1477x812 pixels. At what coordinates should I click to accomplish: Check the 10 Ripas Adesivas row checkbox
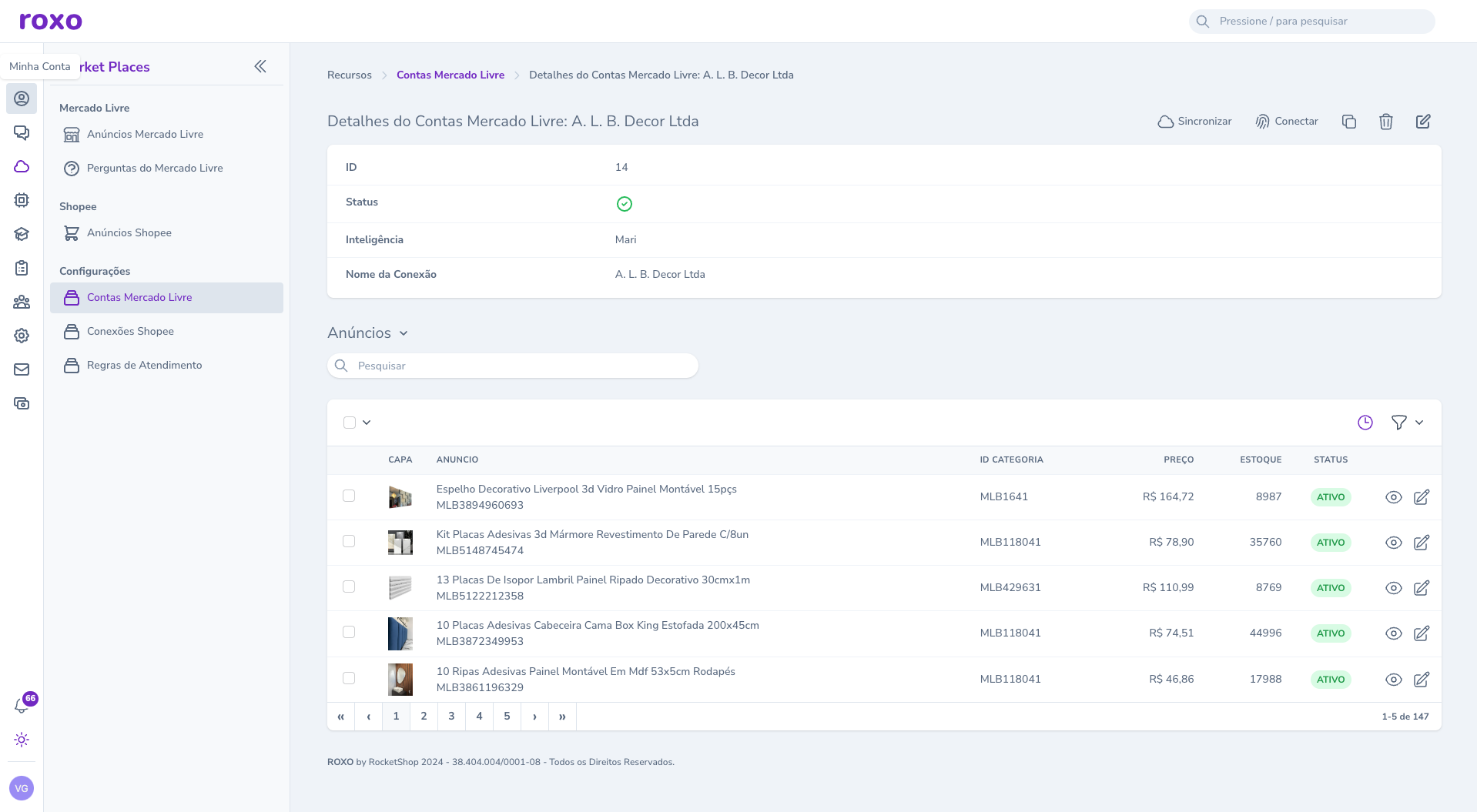point(349,678)
